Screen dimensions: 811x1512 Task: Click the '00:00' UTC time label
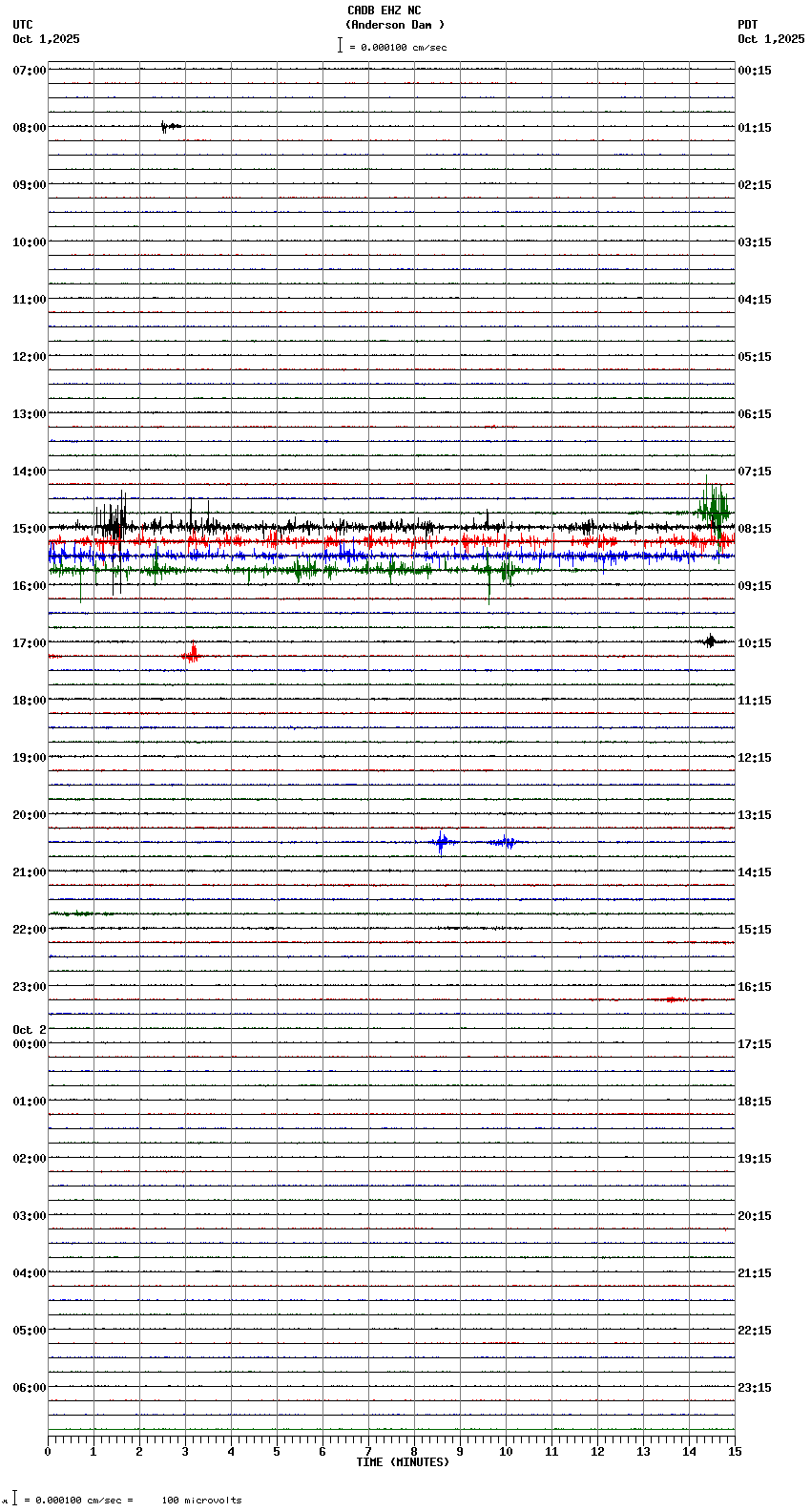coord(30,1044)
